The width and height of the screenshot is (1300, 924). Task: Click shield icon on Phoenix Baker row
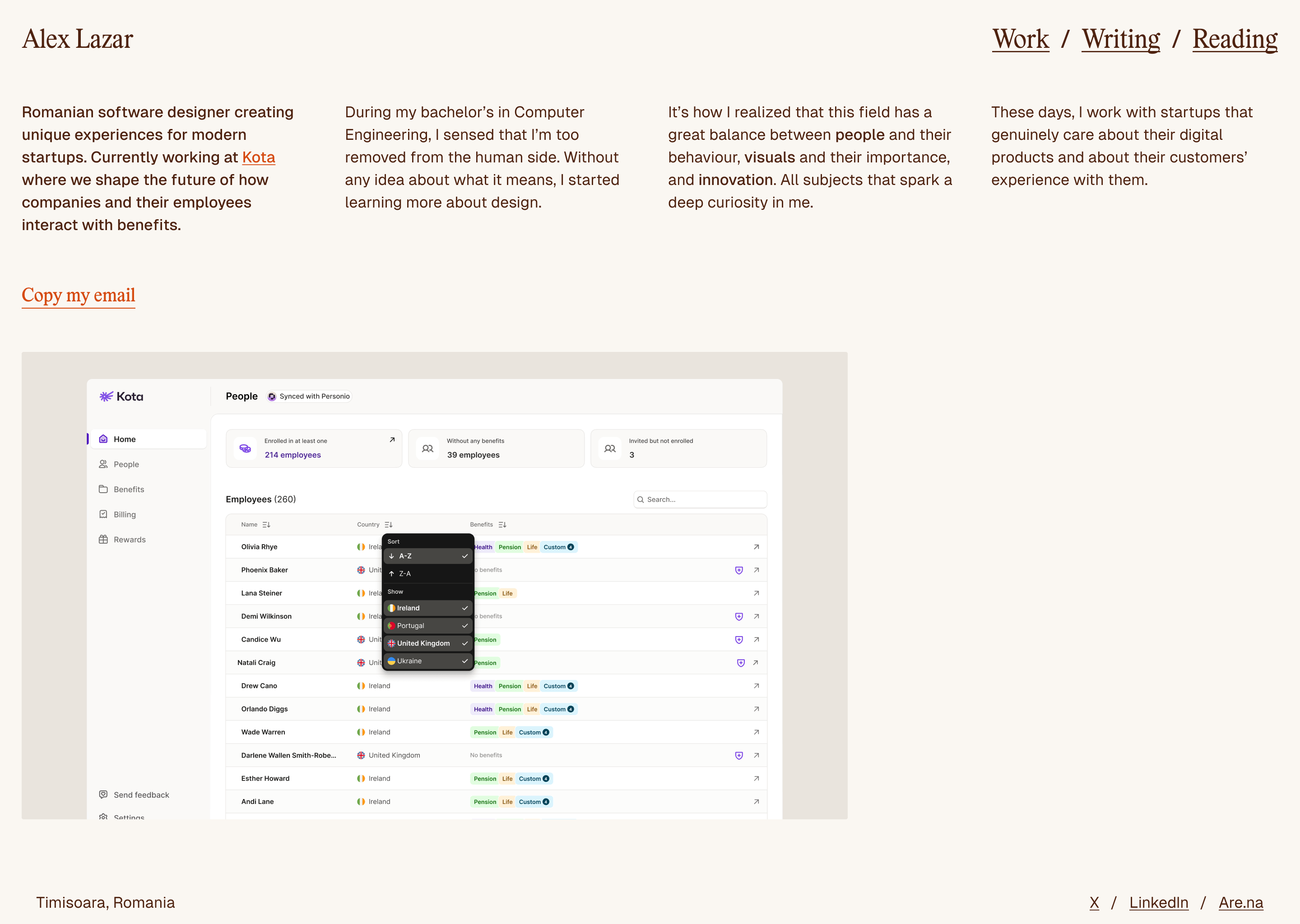click(x=739, y=570)
